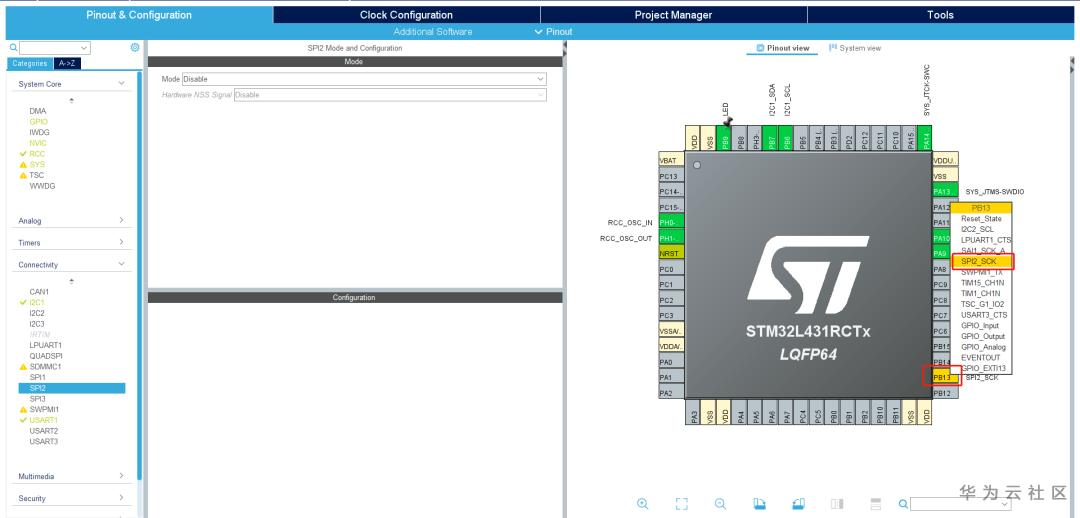Switch to the Clock Configuration tab

coord(406,14)
